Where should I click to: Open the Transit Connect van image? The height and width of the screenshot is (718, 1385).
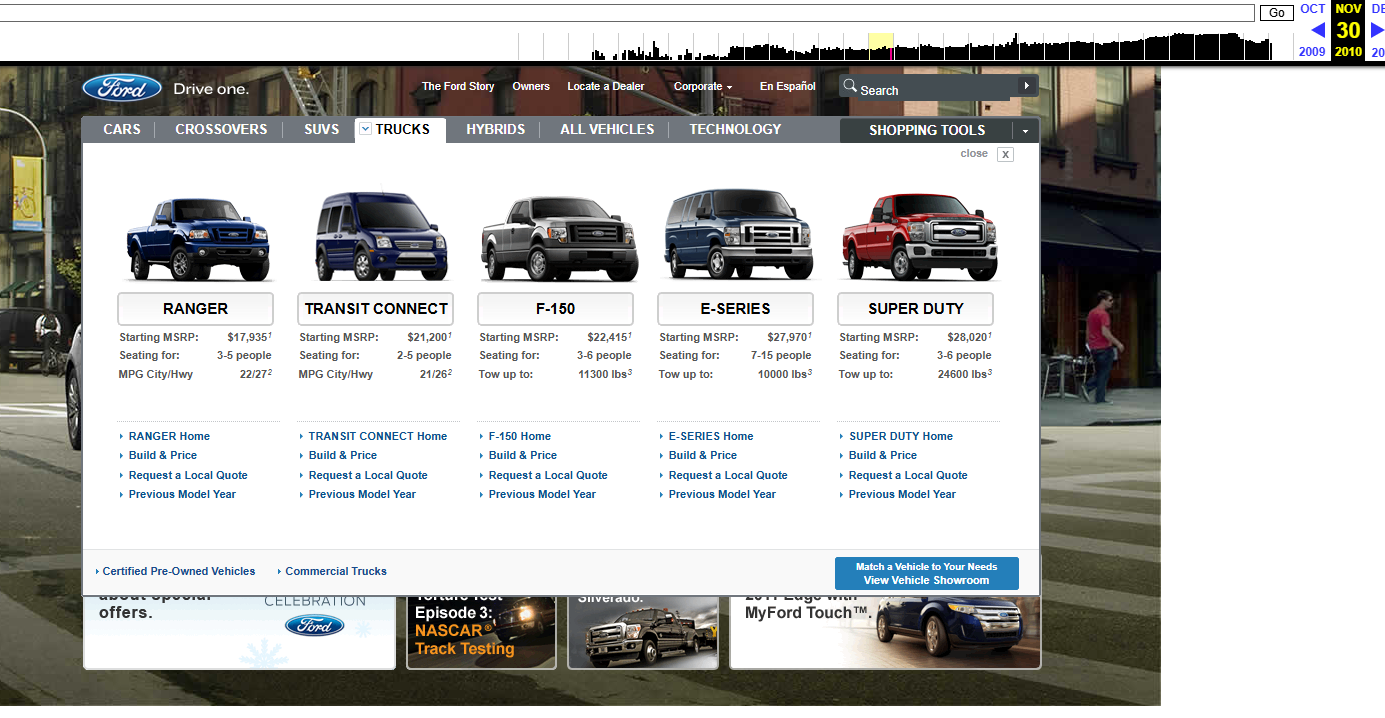pos(381,236)
